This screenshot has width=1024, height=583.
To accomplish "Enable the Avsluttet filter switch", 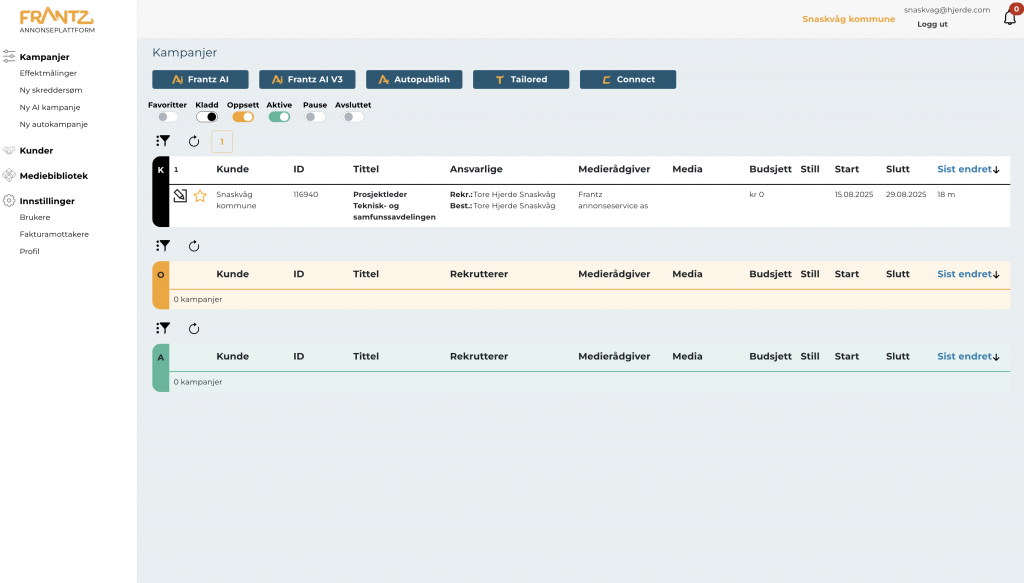I will [353, 117].
